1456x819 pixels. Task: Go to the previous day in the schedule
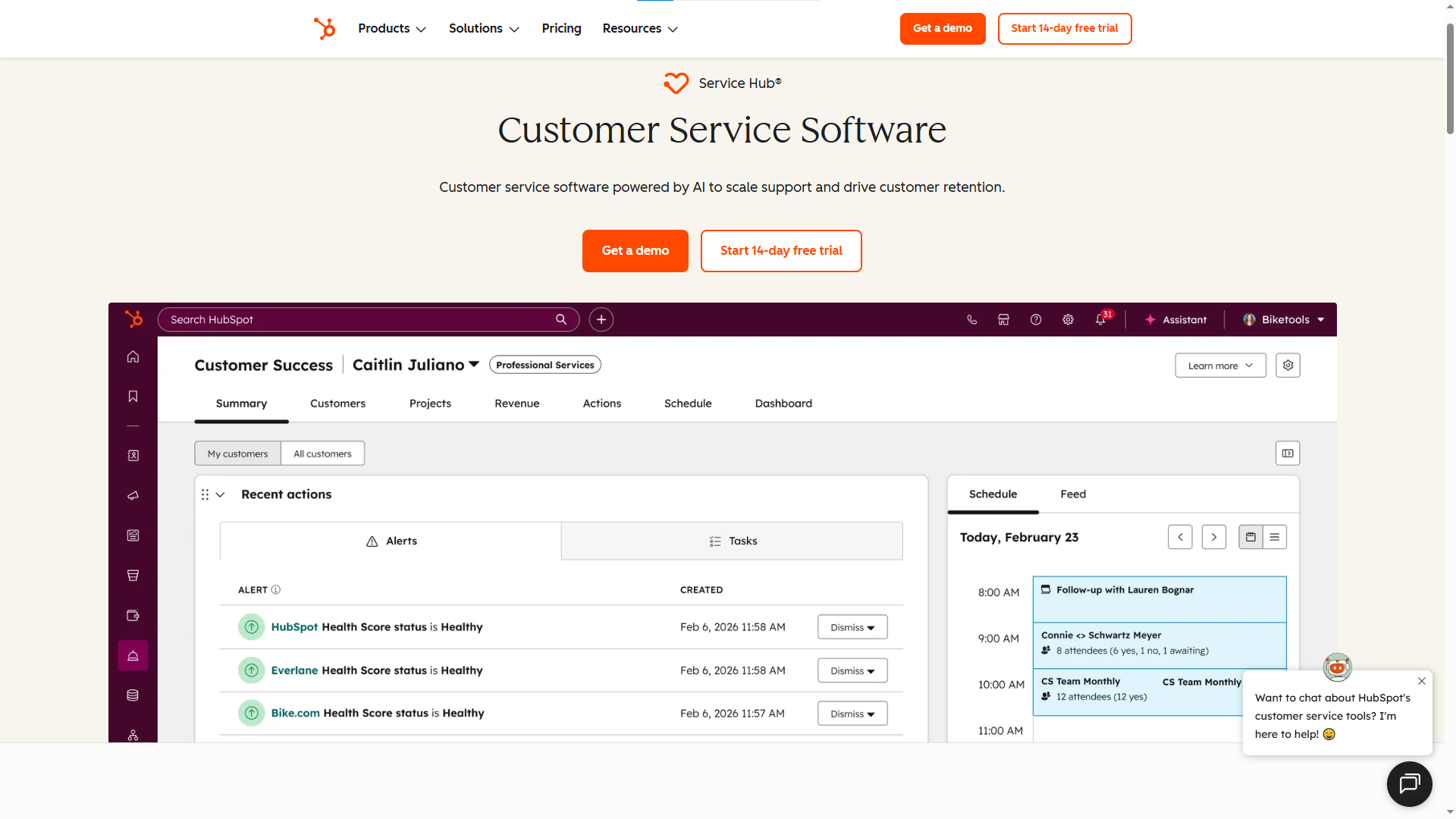click(1180, 537)
